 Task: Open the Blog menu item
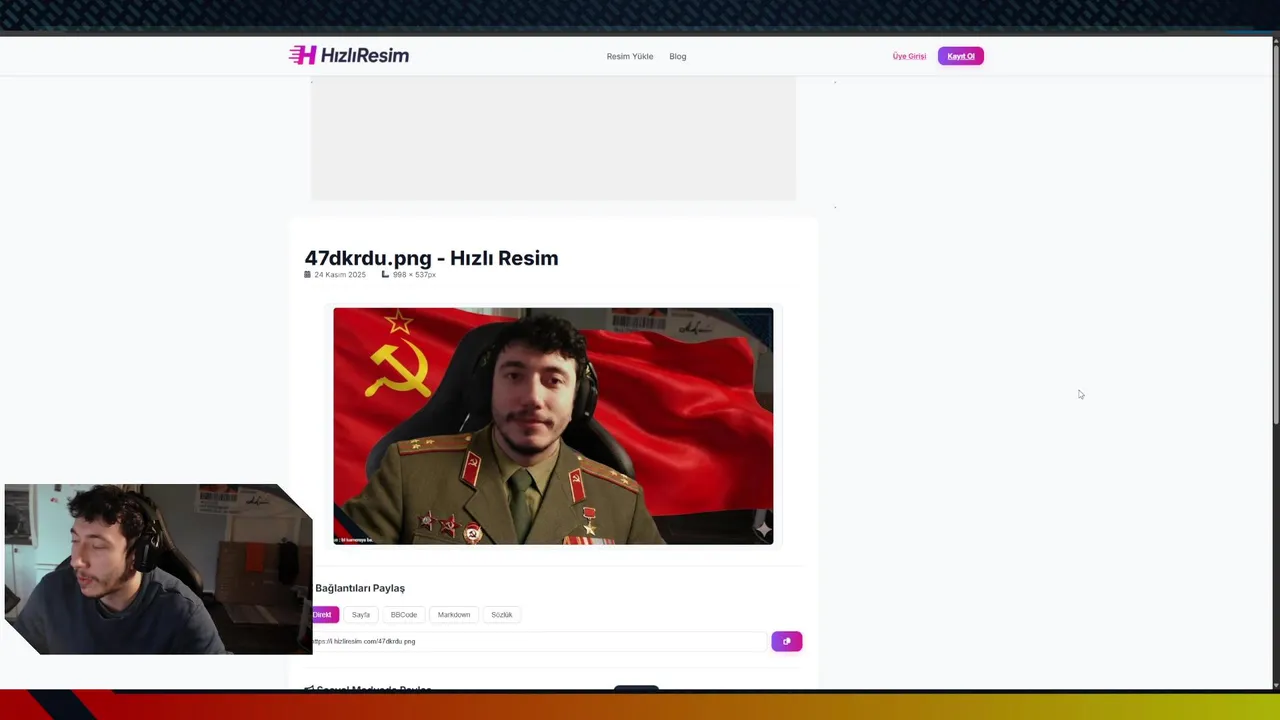click(677, 56)
